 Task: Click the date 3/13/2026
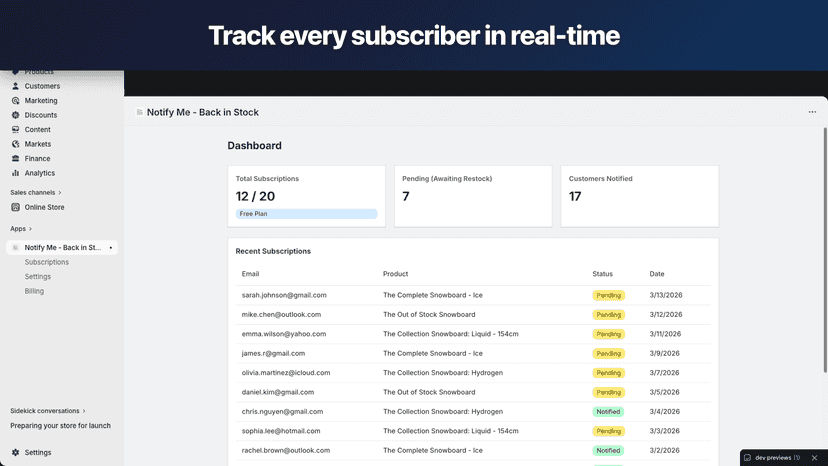pyautogui.click(x=665, y=295)
